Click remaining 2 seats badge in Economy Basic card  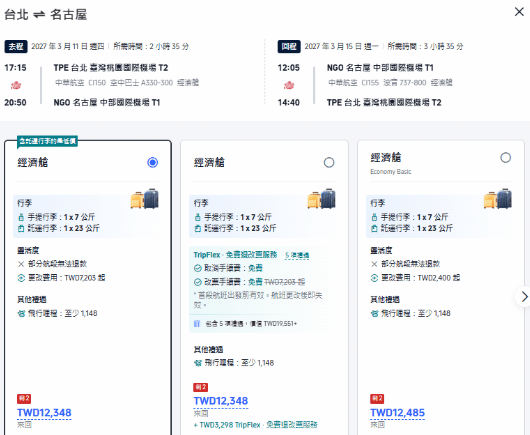click(377, 398)
